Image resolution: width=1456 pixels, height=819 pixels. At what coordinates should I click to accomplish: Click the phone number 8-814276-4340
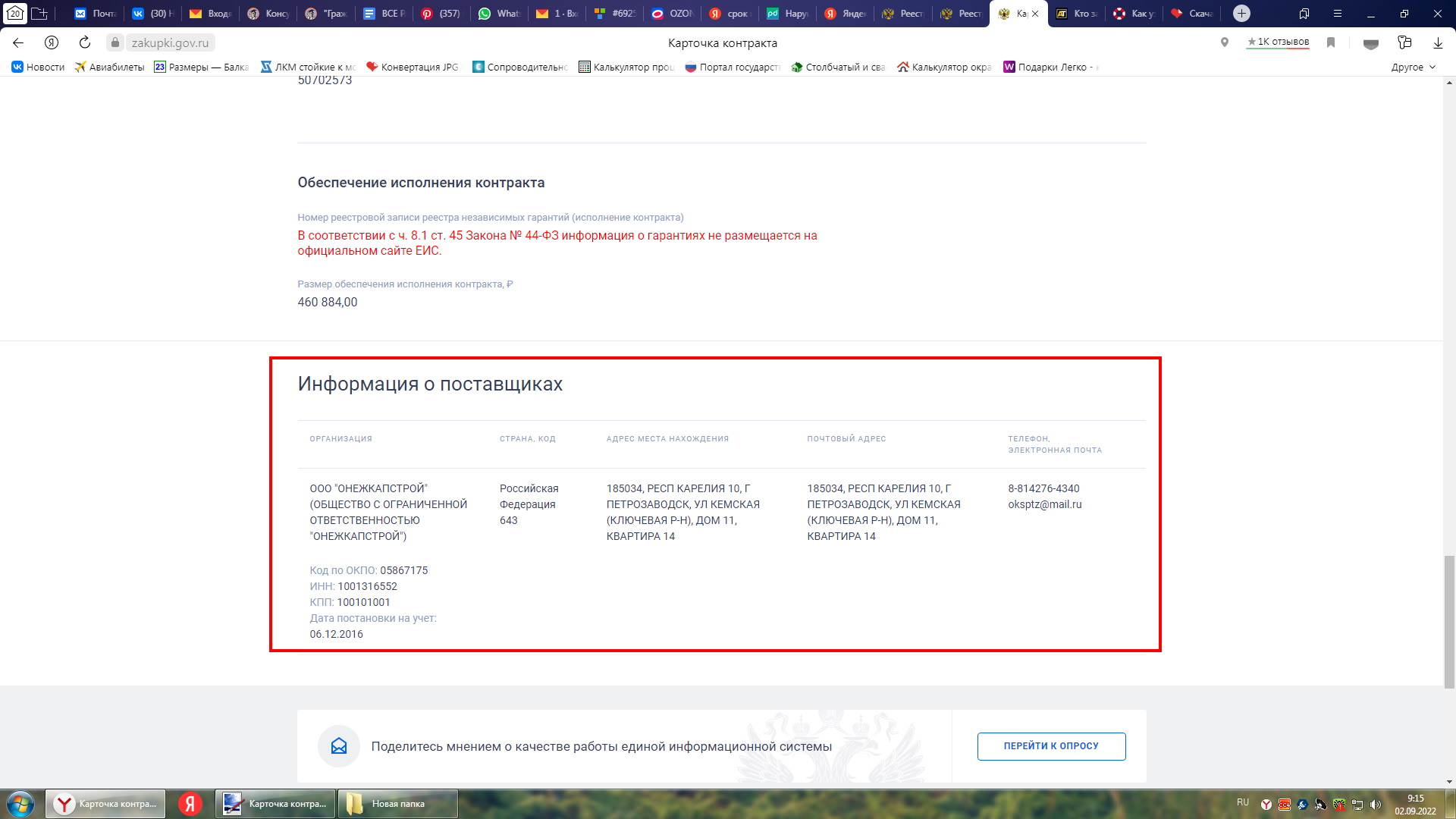click(x=1043, y=488)
